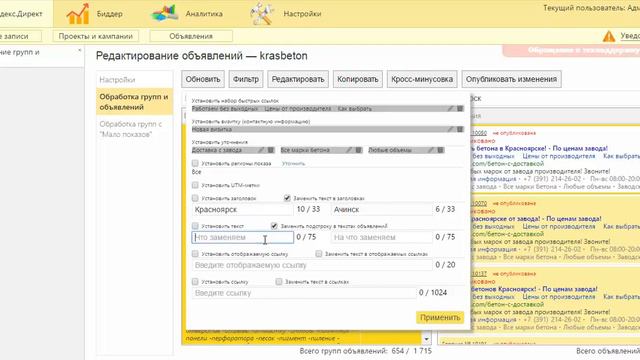Enable Установить отображаемую ссылку checkbox

[x=195, y=254]
